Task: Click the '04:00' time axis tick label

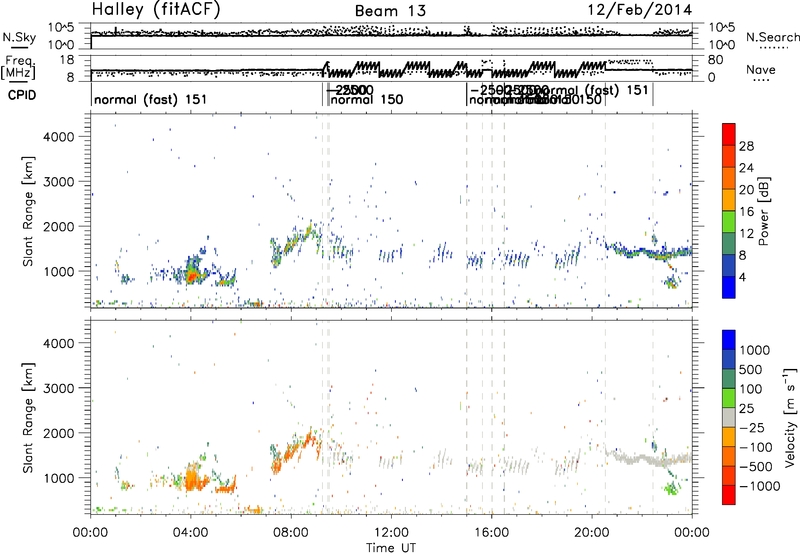Action: [190, 533]
